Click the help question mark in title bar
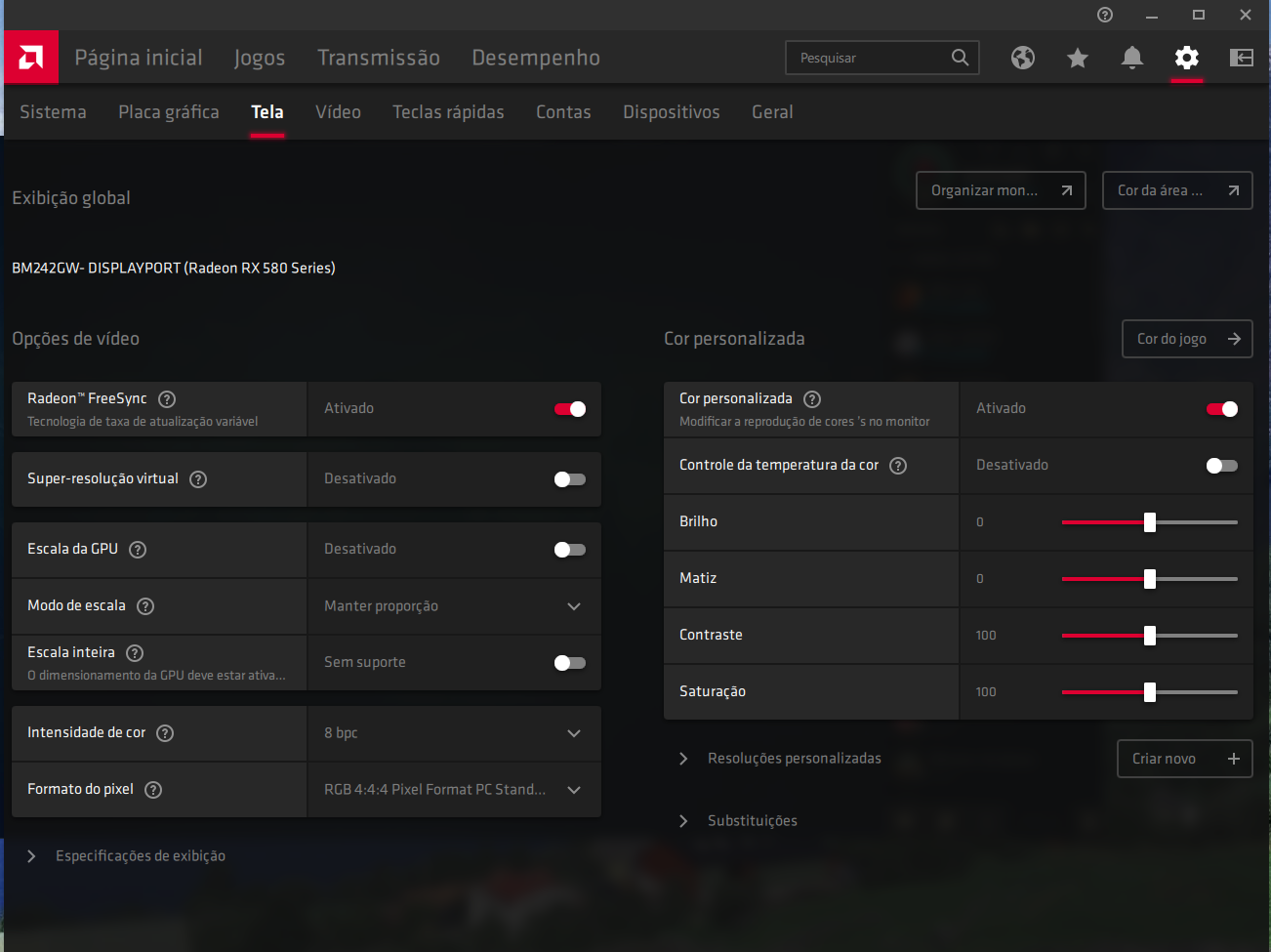The width and height of the screenshot is (1271, 952). click(1105, 15)
